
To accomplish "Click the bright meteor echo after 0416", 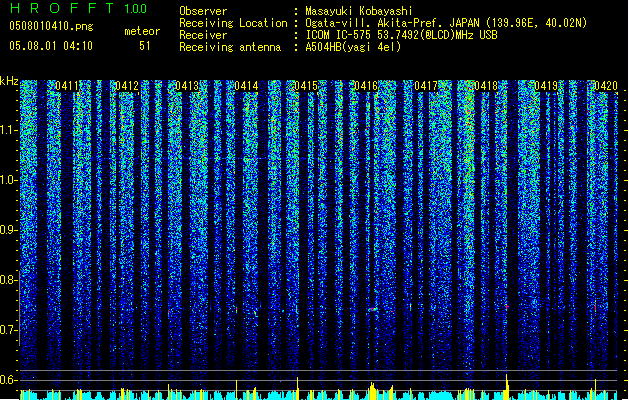I will click(x=373, y=309).
